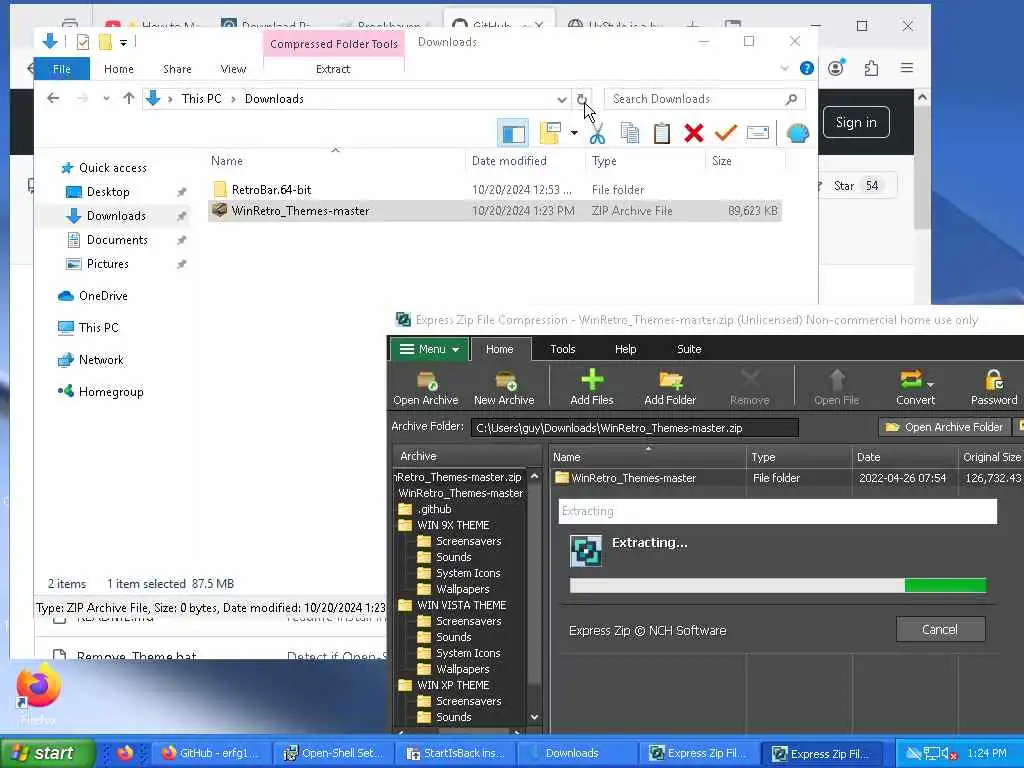This screenshot has height=768, width=1024.
Task: Click the Open Archive icon in Express Zip
Action: pyautogui.click(x=426, y=388)
